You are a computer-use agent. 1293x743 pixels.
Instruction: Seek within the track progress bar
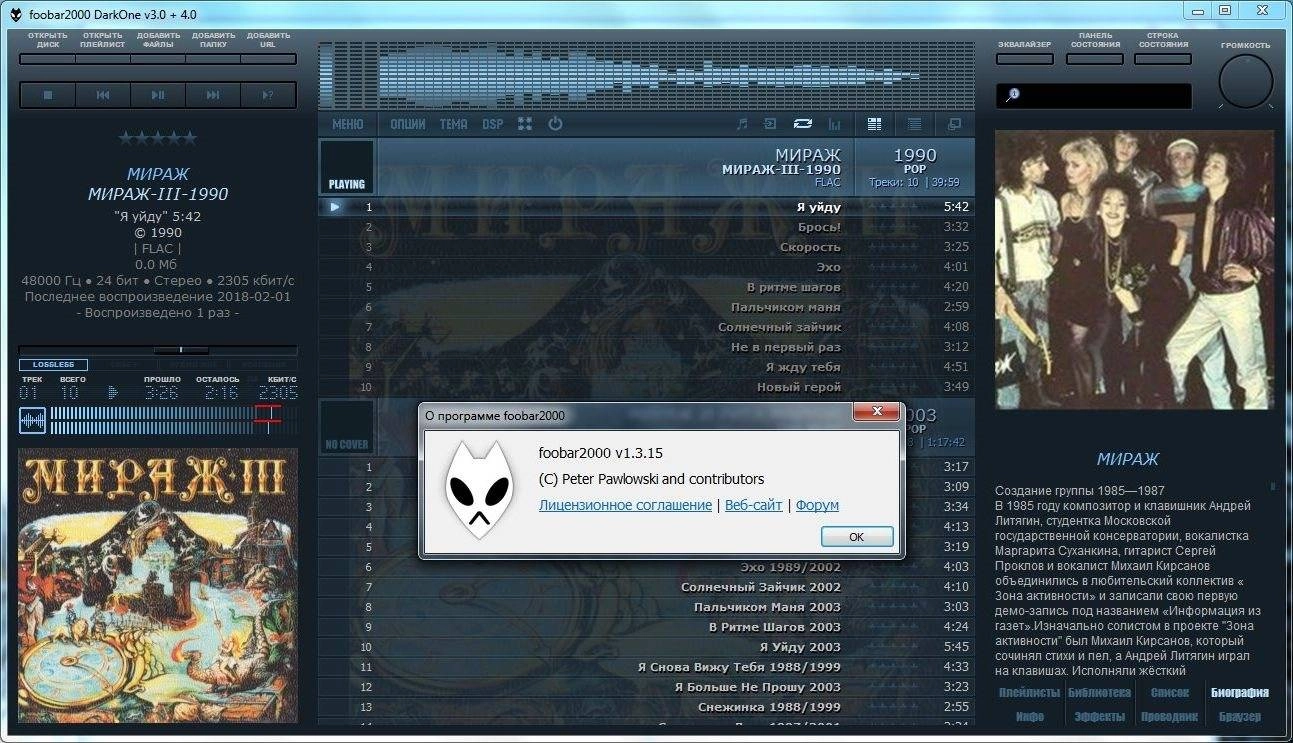(x=173, y=420)
